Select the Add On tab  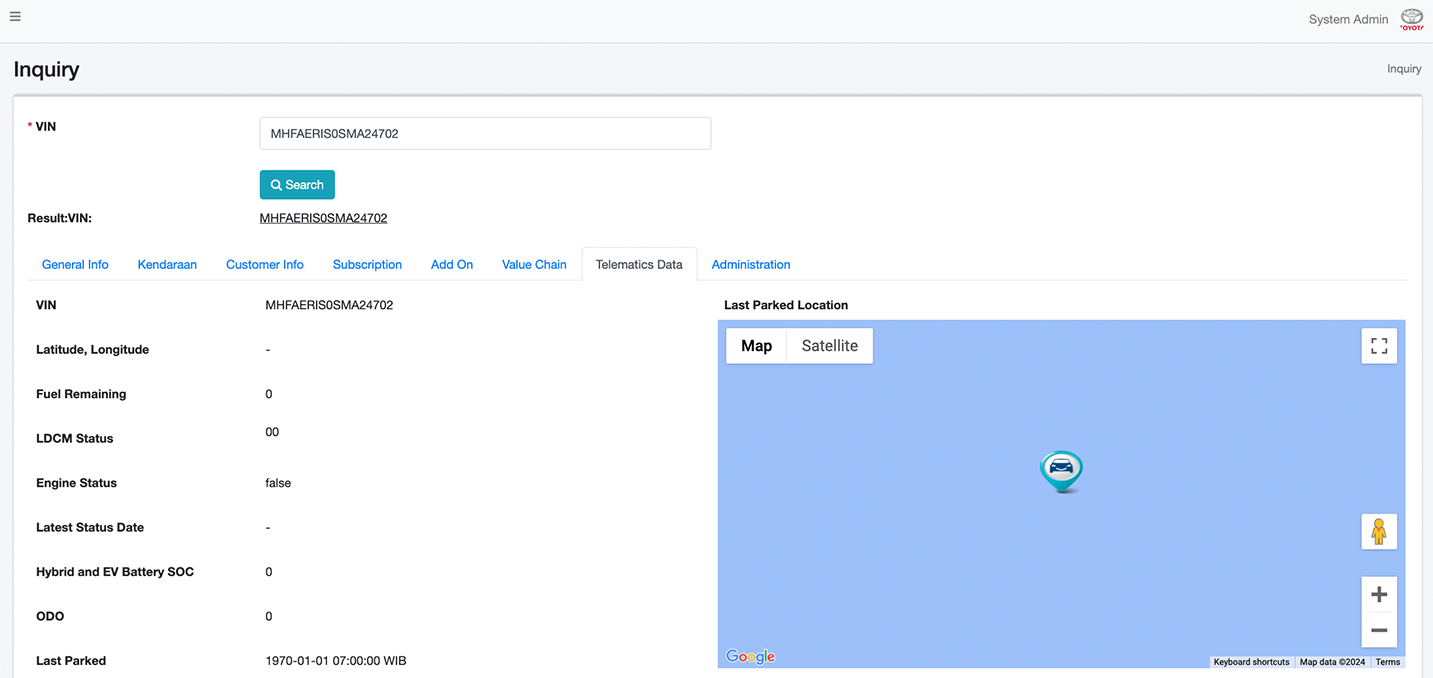click(452, 264)
